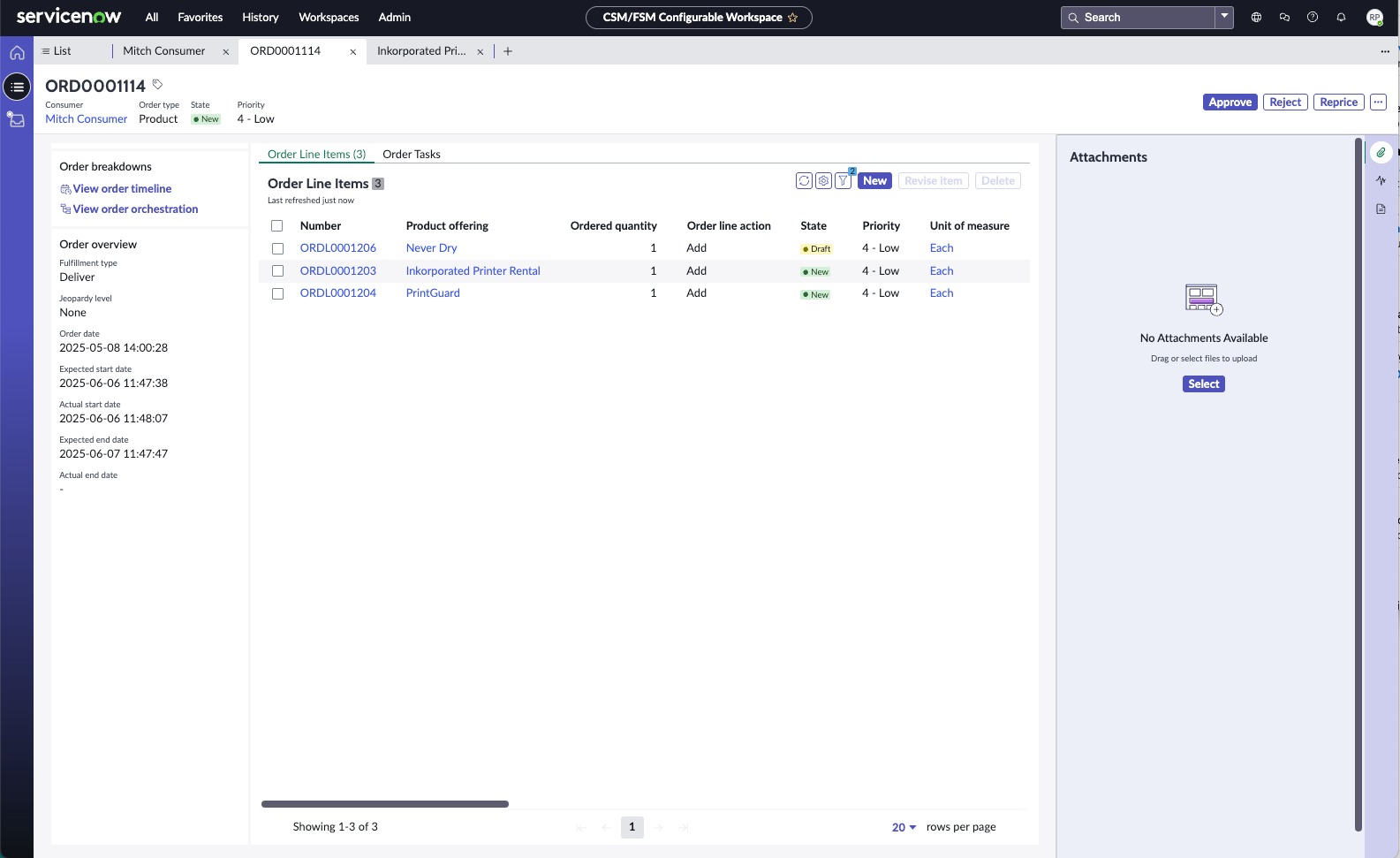Select the Order Line Items (3) tab
This screenshot has width=1400, height=858.
point(316,154)
